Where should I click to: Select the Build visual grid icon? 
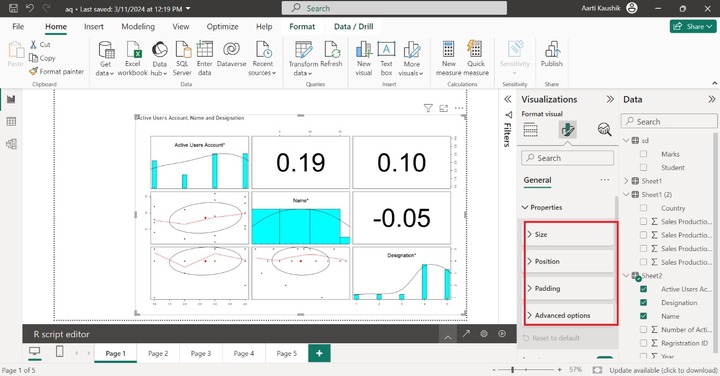(x=530, y=130)
